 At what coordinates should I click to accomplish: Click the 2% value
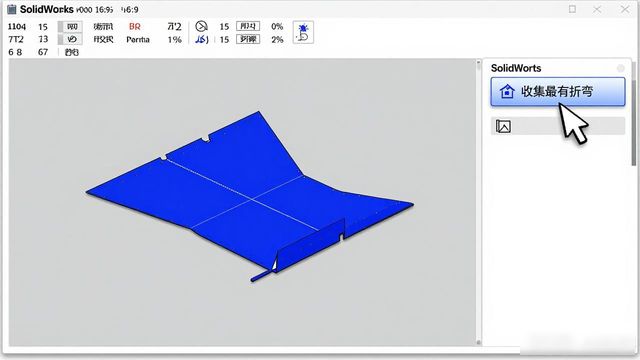277,40
